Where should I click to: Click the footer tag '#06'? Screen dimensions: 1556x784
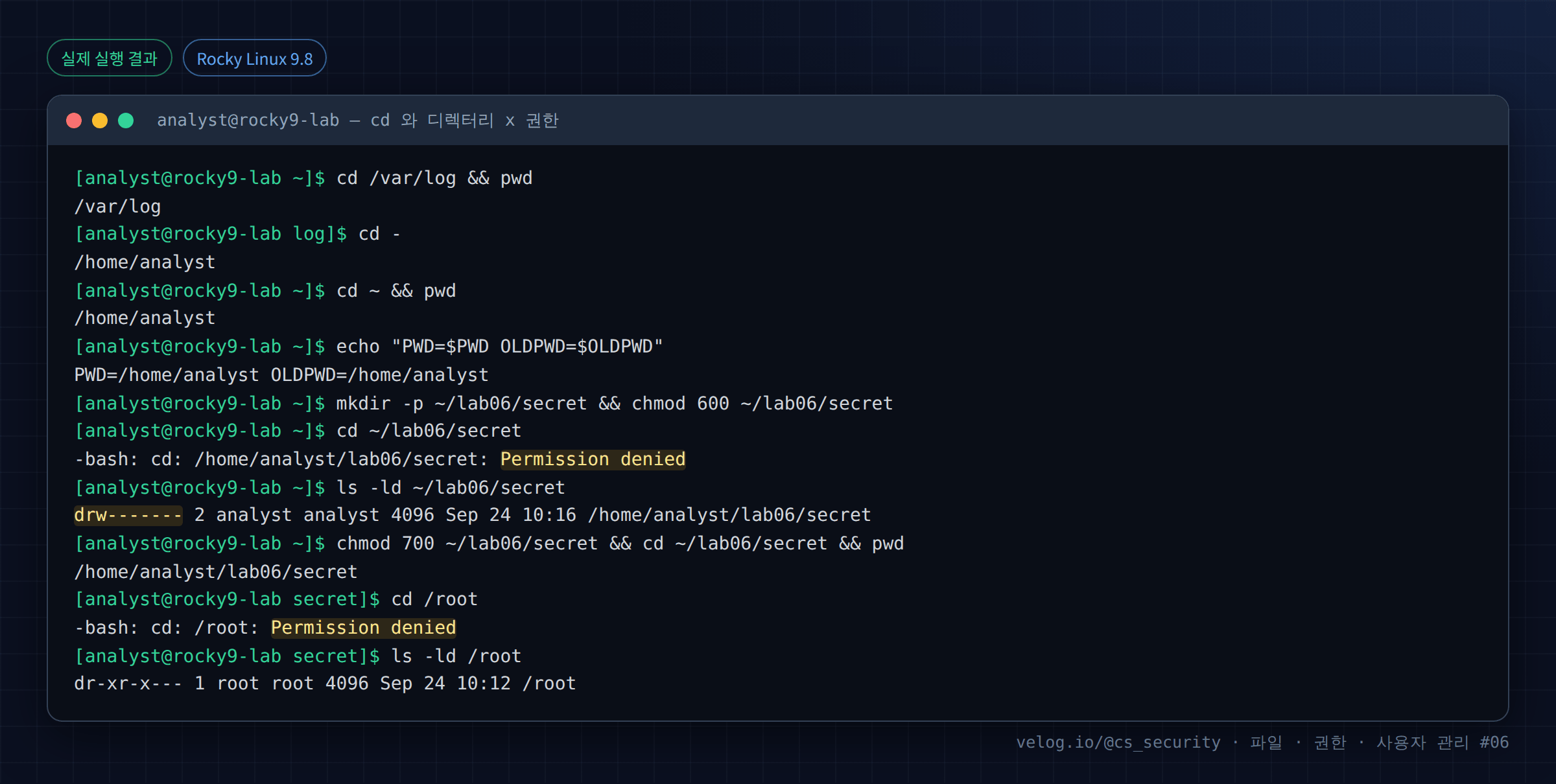(x=1494, y=743)
